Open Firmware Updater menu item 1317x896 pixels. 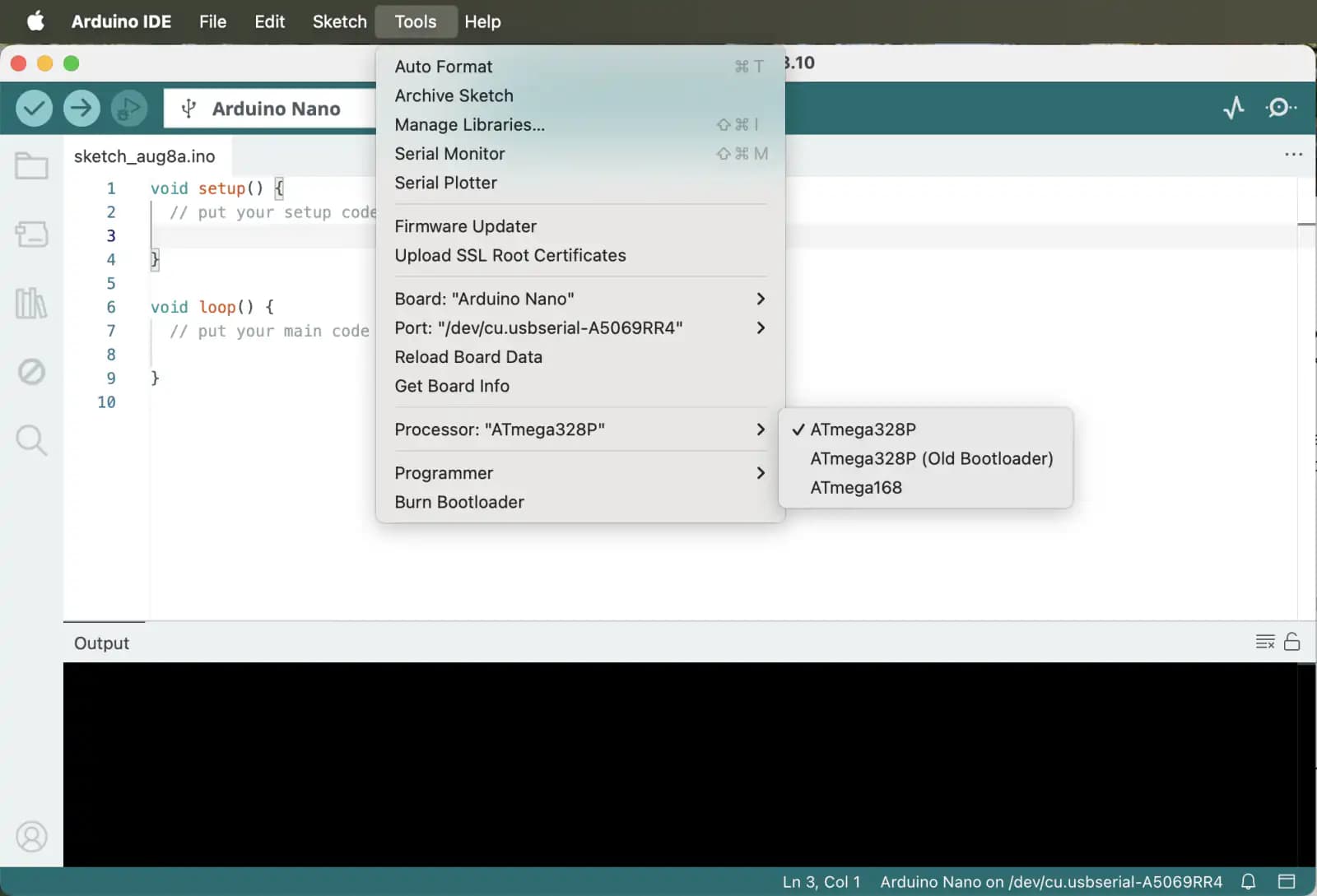[580, 226]
